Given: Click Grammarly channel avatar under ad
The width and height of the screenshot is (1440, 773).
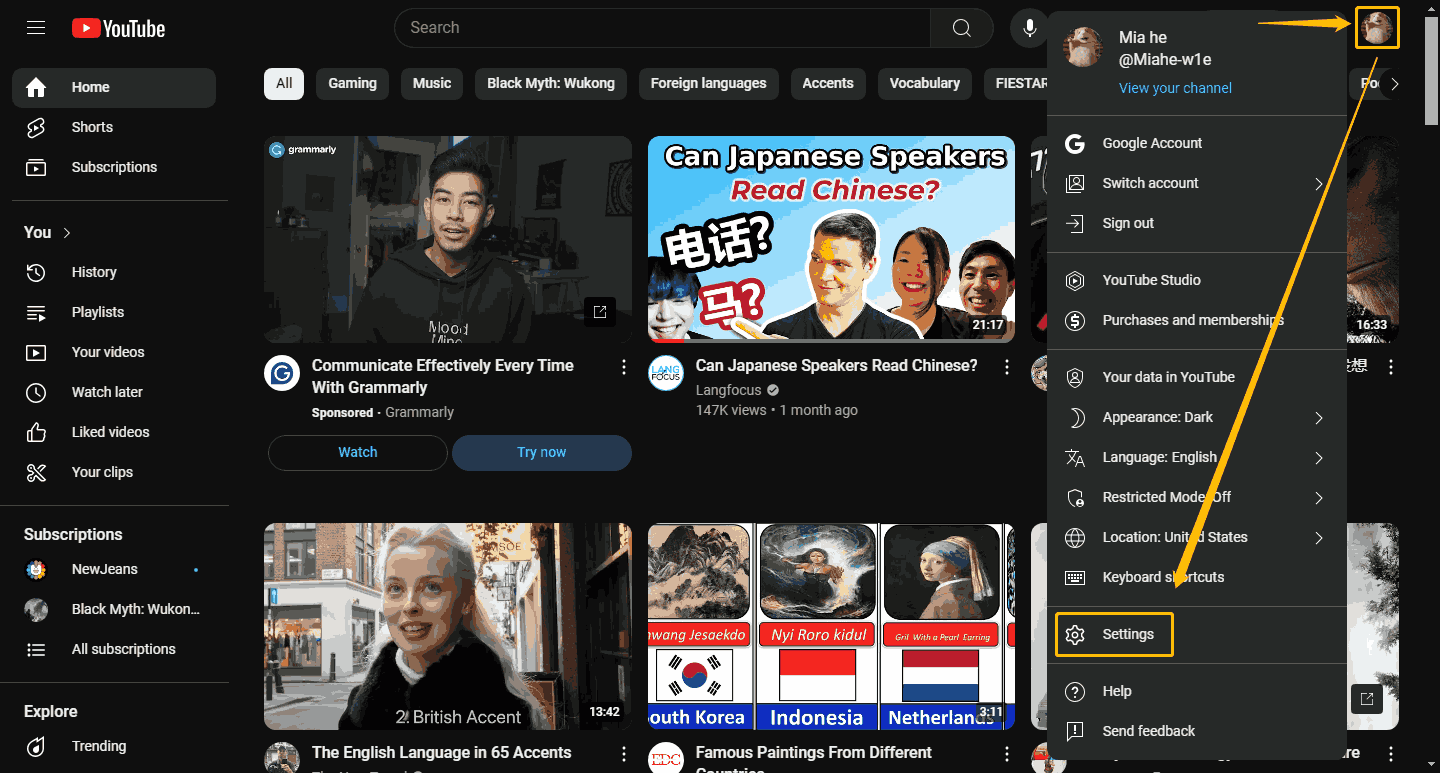Looking at the screenshot, I should pos(282,374).
